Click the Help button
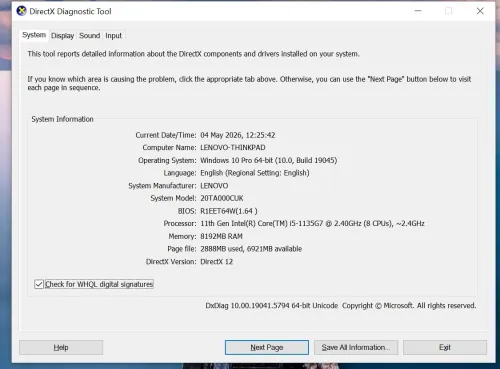This screenshot has height=369, width=500. [61, 347]
